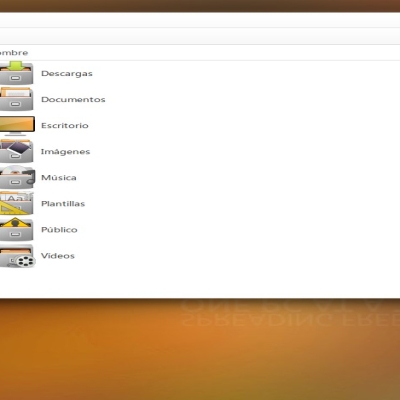The height and width of the screenshot is (400, 400).
Task: Click the 'Música' file name
Action: [x=59, y=177]
